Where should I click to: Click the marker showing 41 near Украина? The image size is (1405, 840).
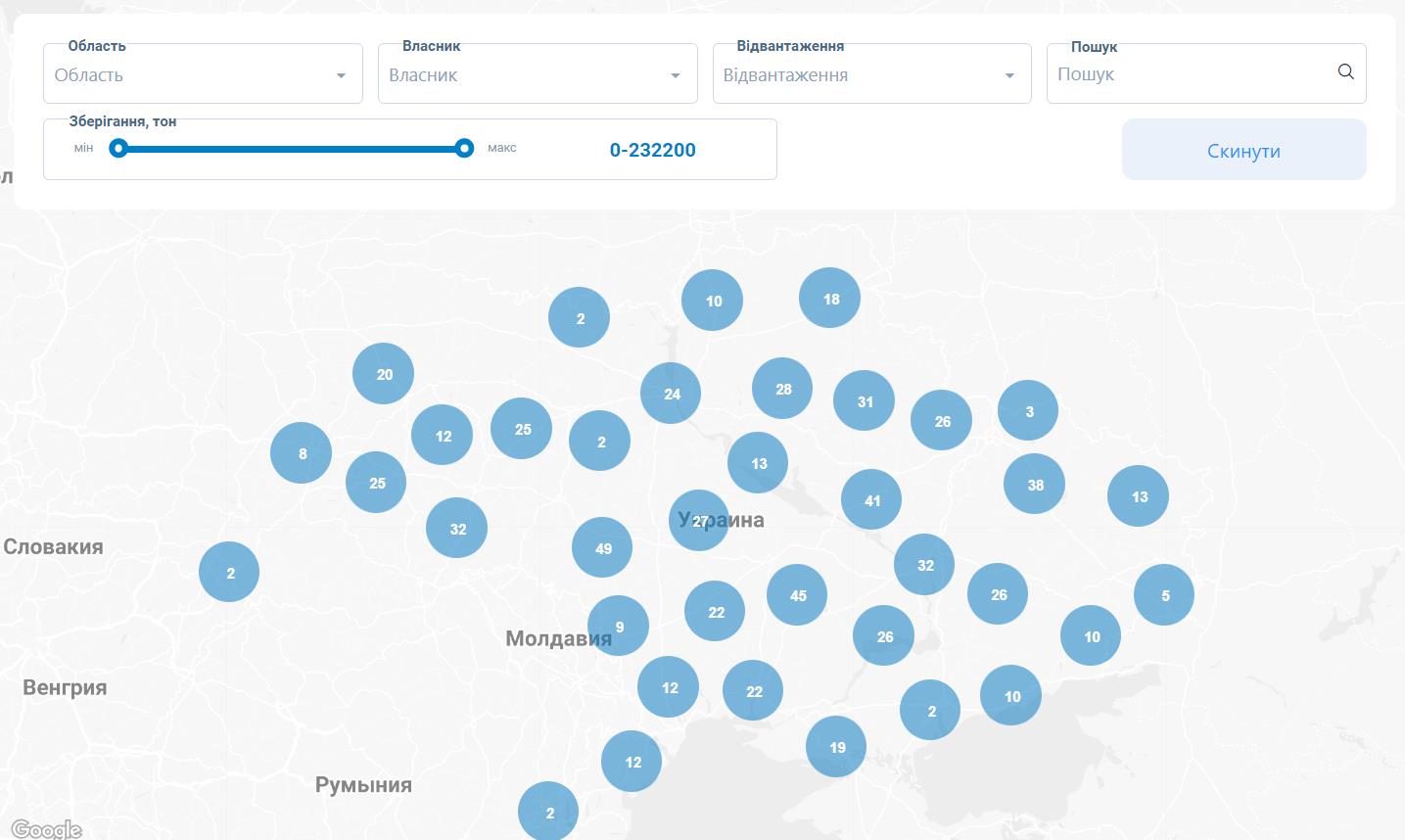tap(871, 499)
